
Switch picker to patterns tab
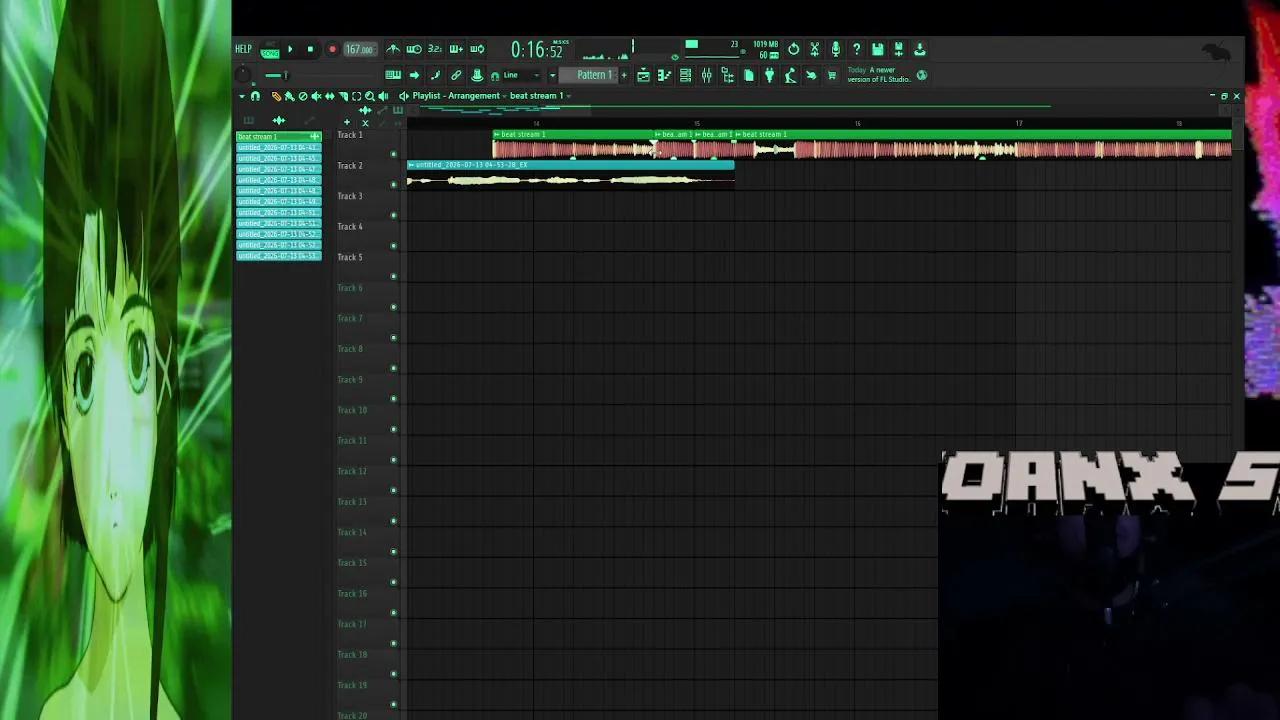248,120
